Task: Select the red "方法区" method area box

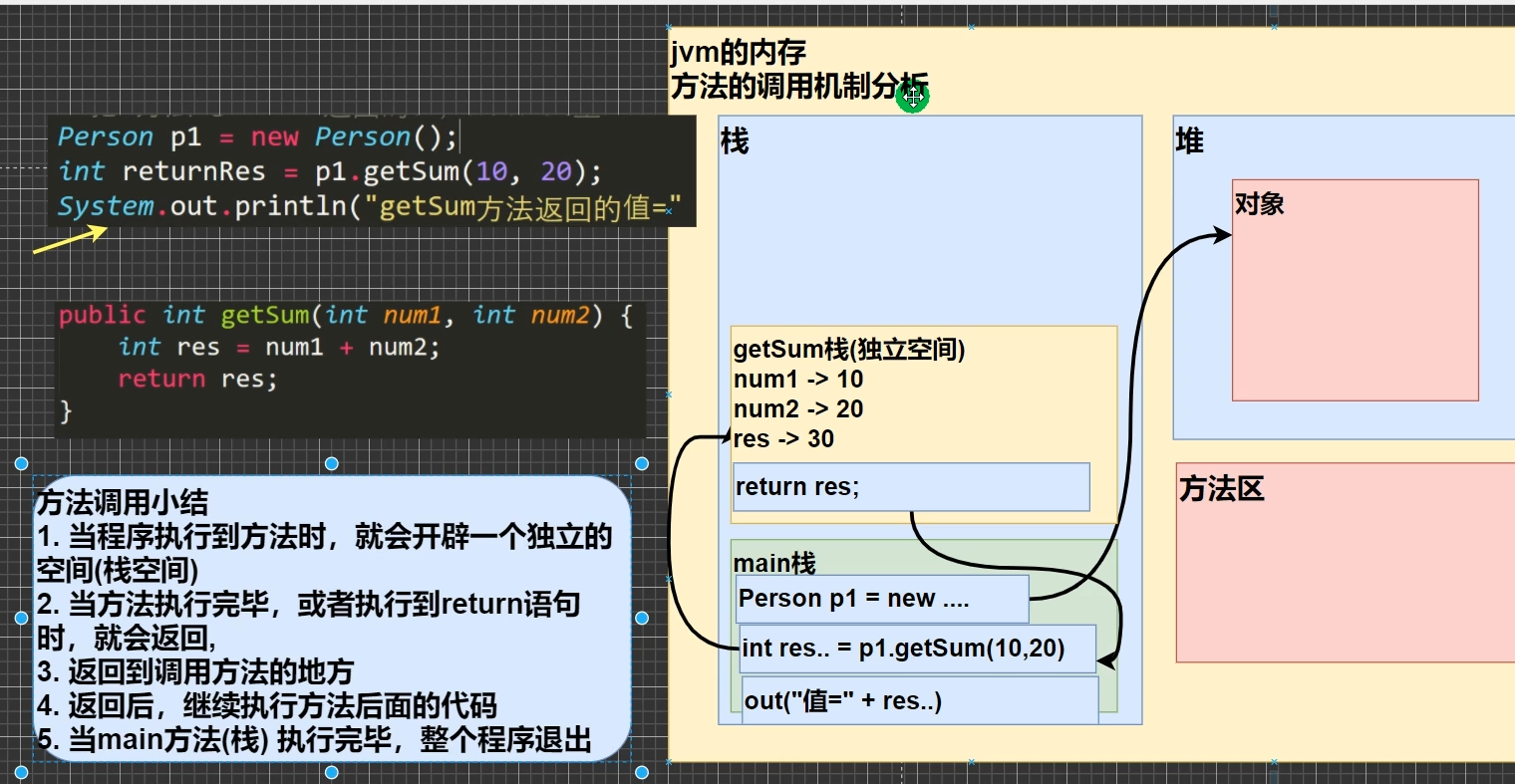Action: tap(1346, 562)
